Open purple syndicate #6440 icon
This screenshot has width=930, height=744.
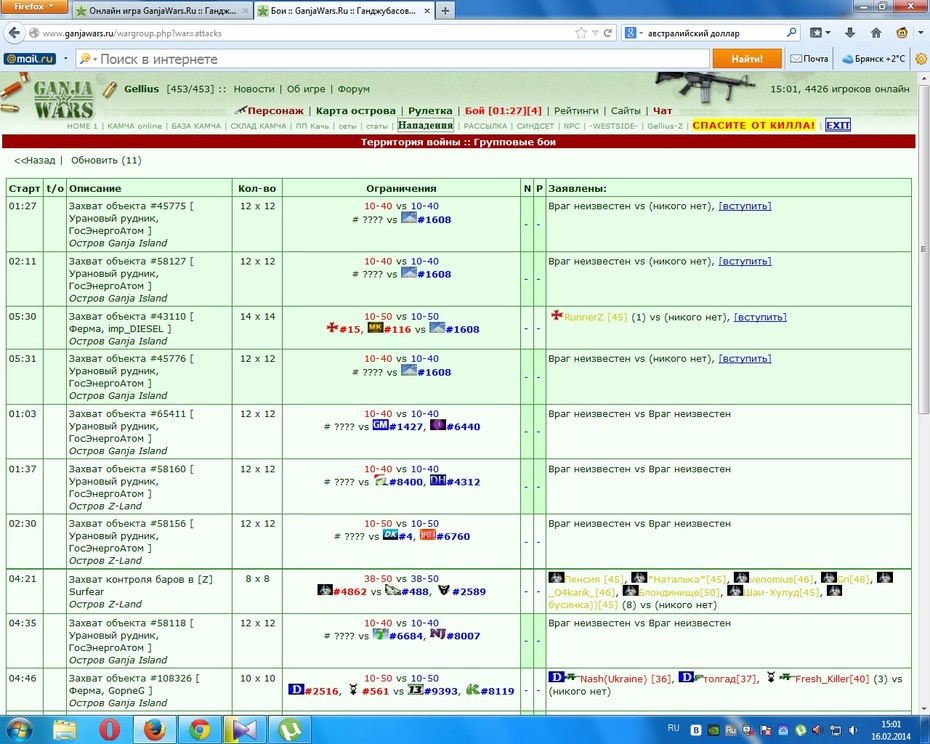(437, 425)
